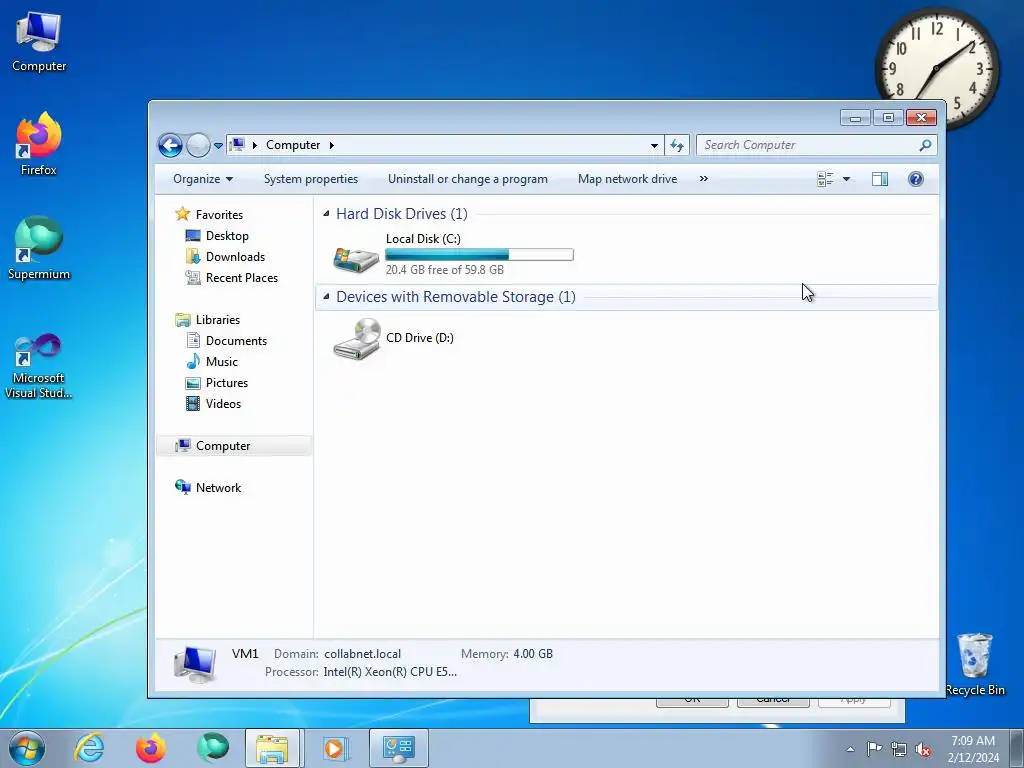Screen dimensions: 1024x768
Task: Open the recent pages dropdown arrow
Action: pos(218,146)
